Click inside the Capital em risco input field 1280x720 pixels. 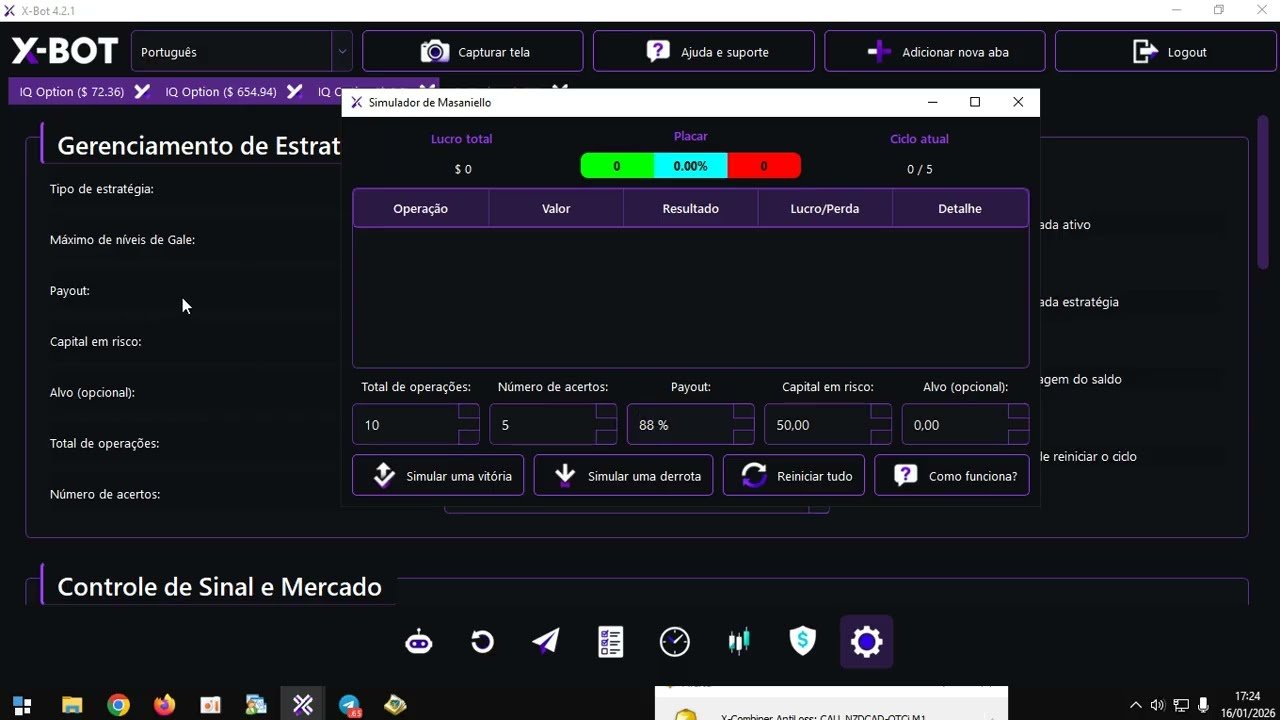[x=815, y=424]
